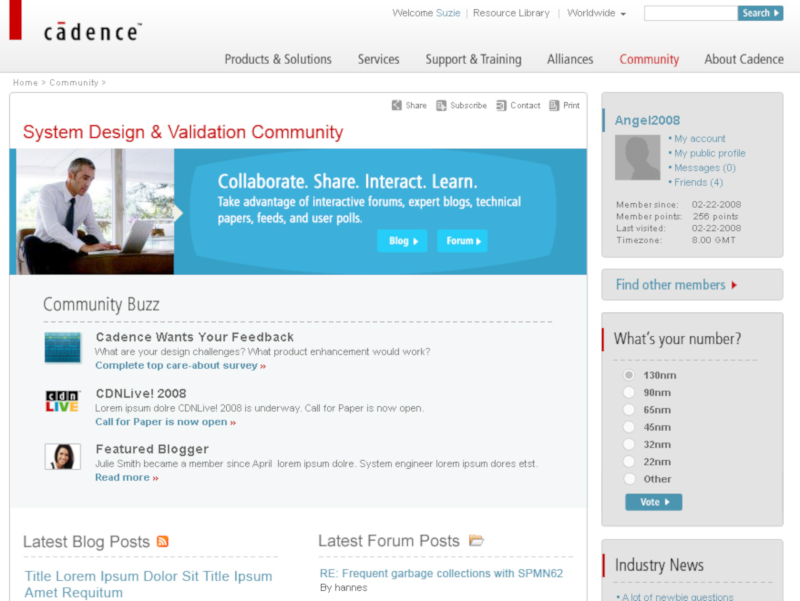The image size is (800, 601).
Task: Click the folder icon beside Latest Forum Posts
Action: (x=476, y=541)
